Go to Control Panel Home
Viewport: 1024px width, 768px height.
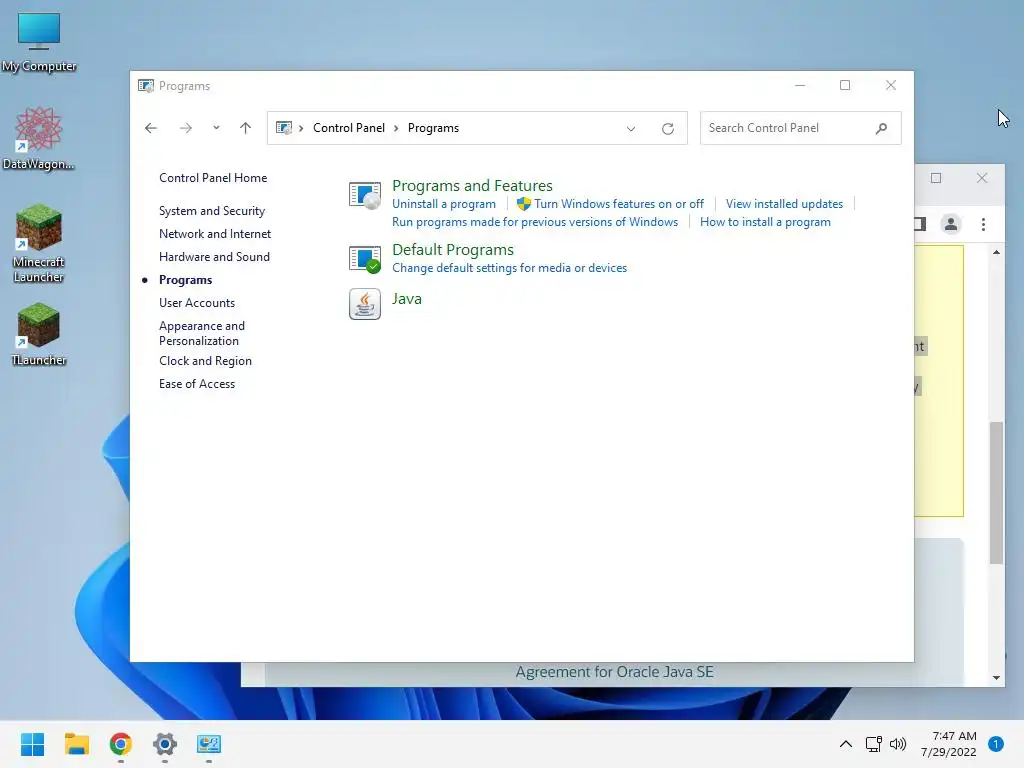point(213,178)
